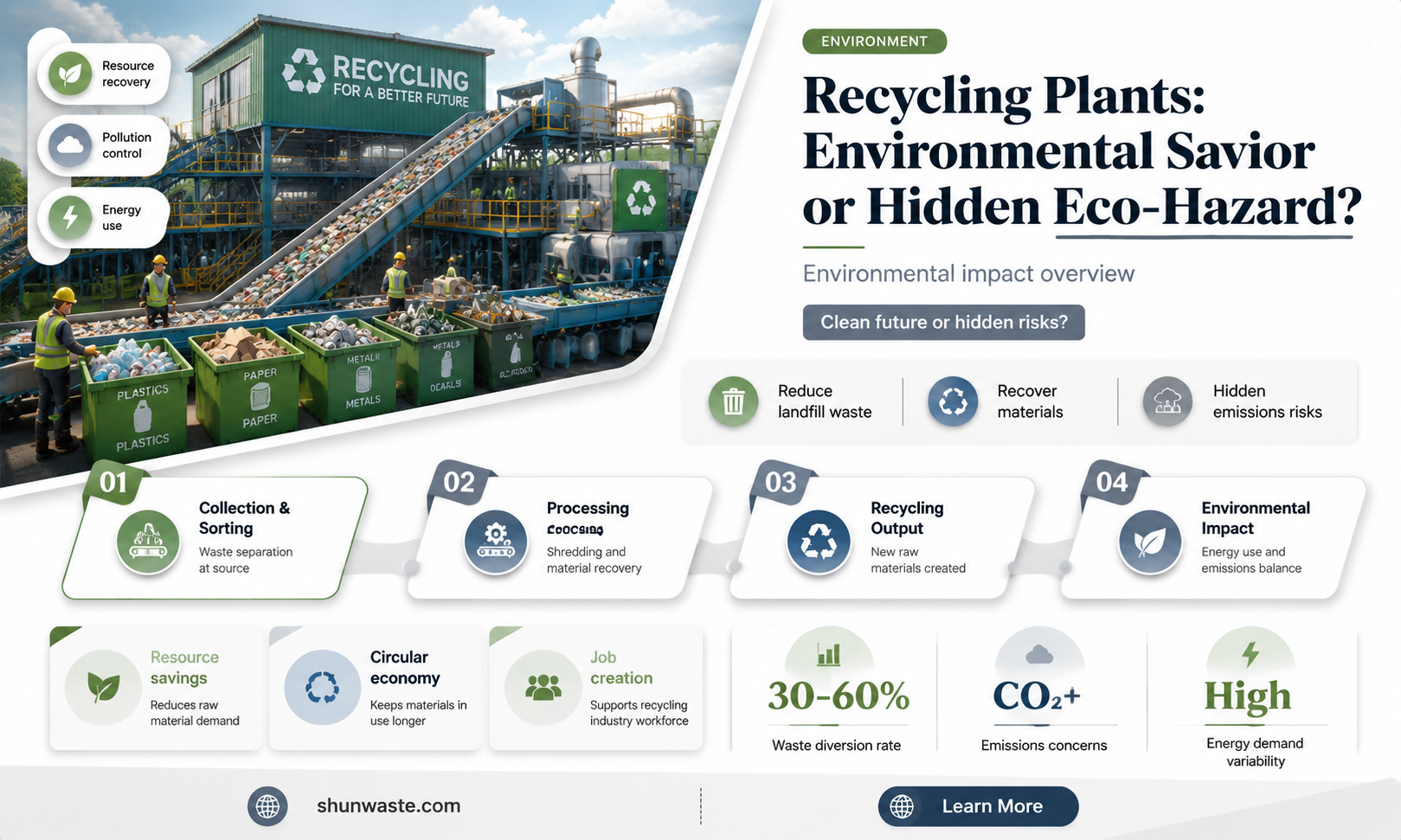
Task: Click 'Supports recycling industry workforce' text
Action: pos(639,713)
